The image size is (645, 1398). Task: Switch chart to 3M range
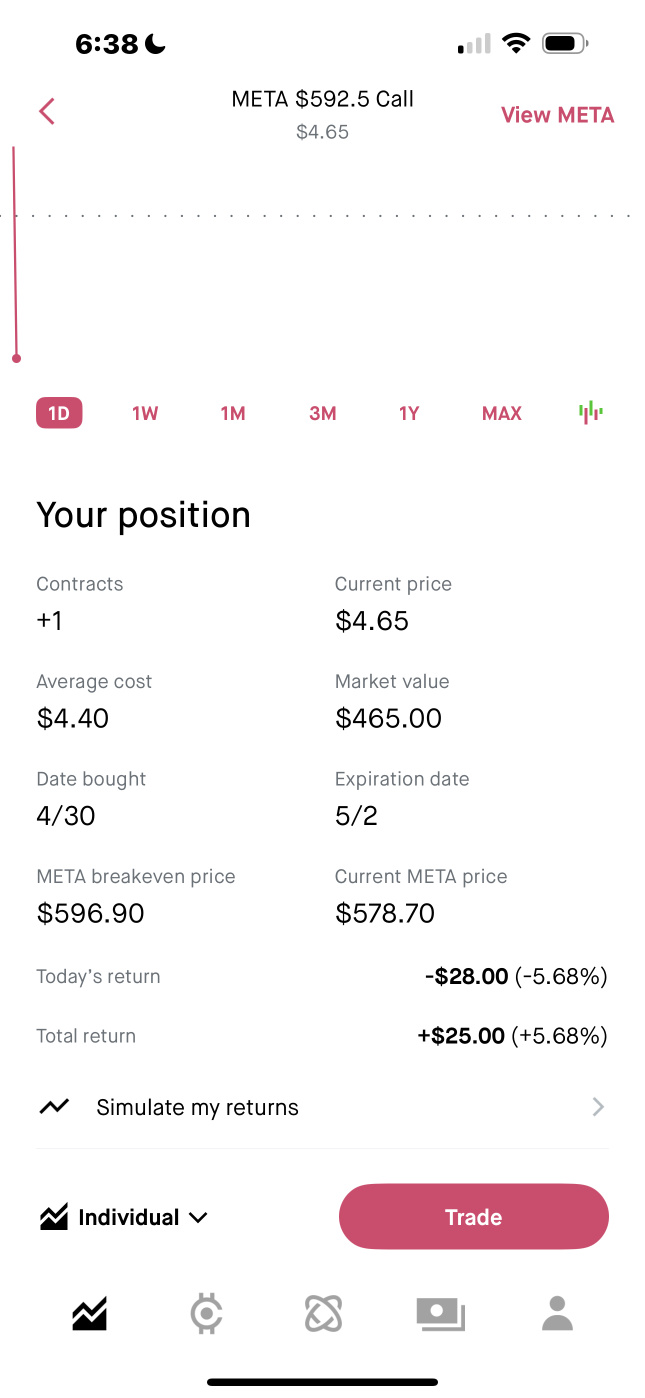(x=322, y=413)
